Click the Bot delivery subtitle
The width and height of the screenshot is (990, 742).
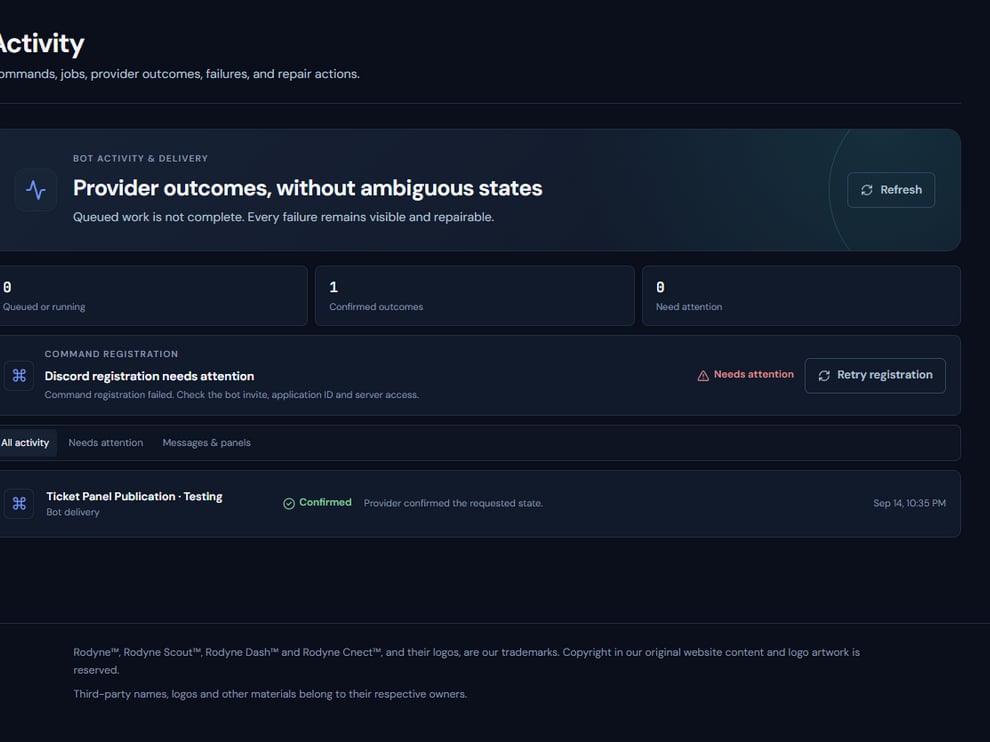point(73,512)
